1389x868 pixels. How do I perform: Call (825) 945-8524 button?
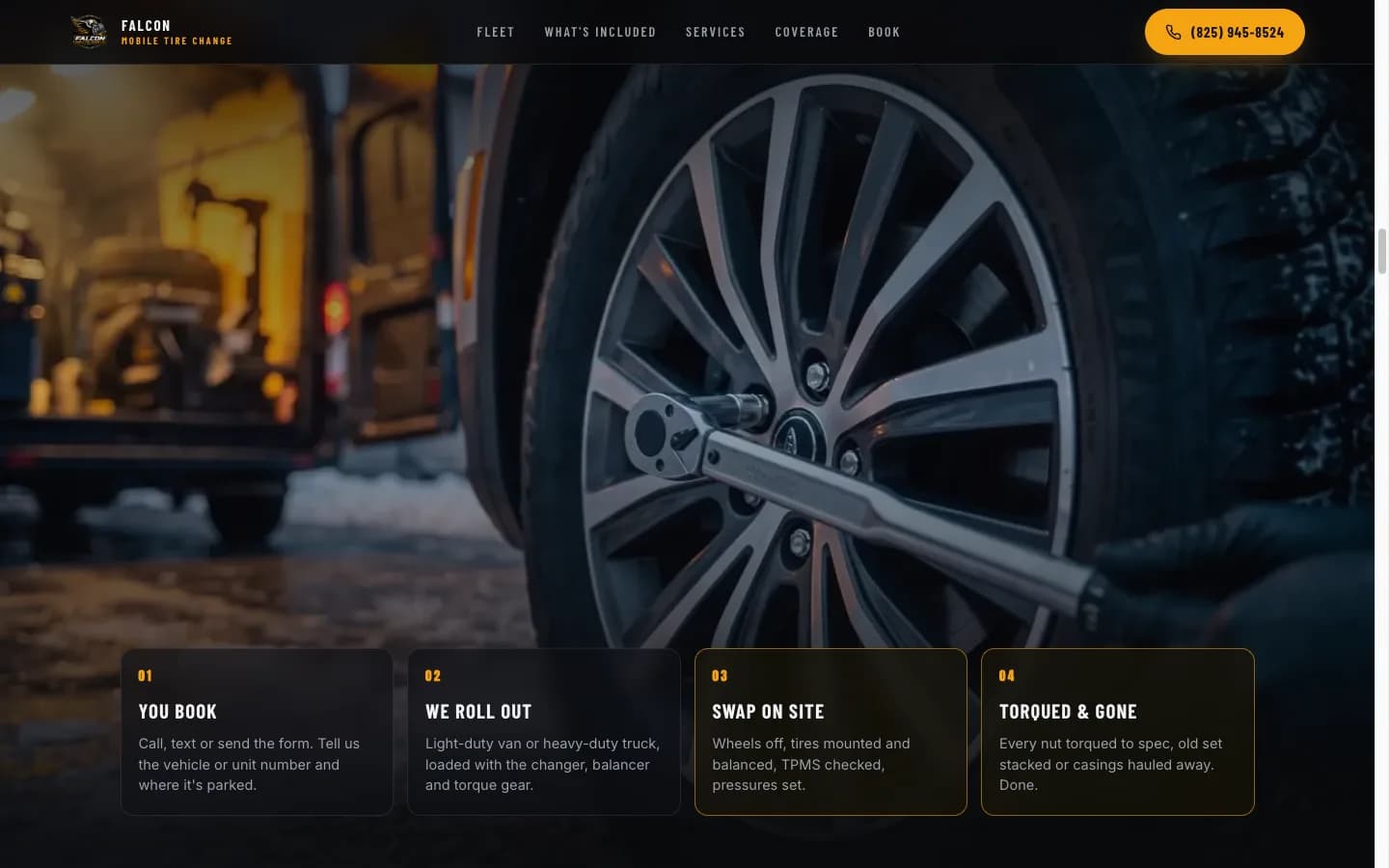pos(1224,32)
